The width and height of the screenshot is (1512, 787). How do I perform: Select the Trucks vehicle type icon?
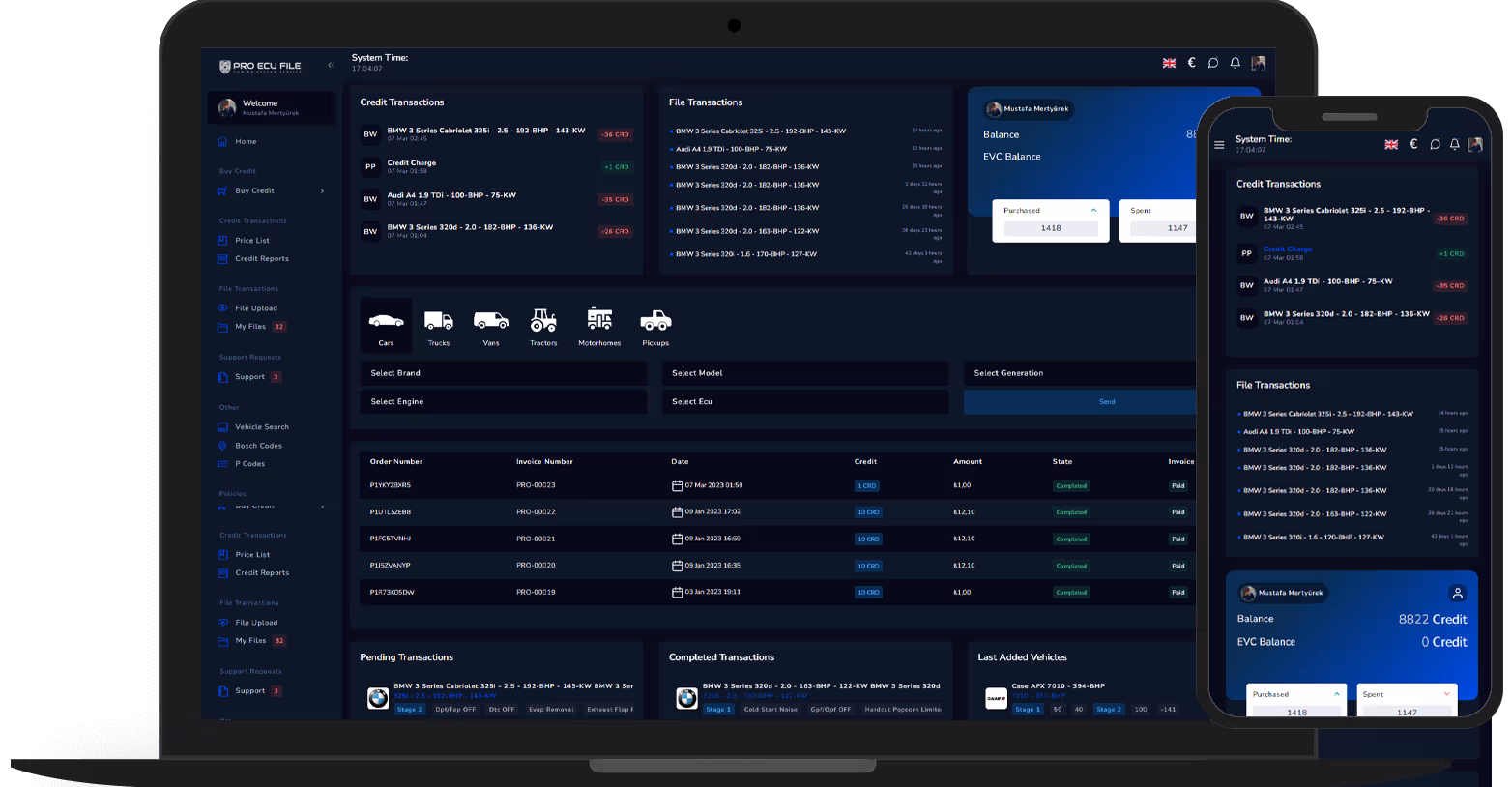[x=439, y=325]
